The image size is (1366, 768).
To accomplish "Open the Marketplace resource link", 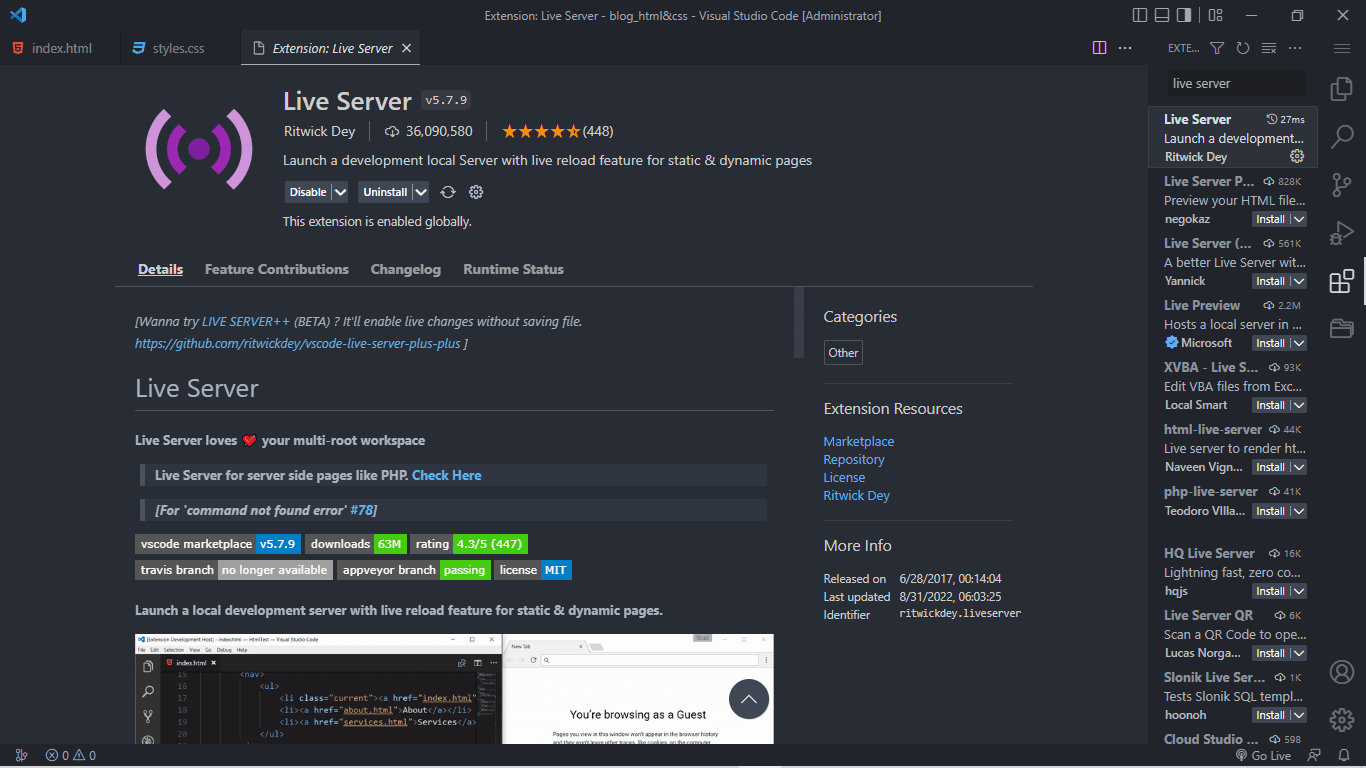I will (859, 441).
